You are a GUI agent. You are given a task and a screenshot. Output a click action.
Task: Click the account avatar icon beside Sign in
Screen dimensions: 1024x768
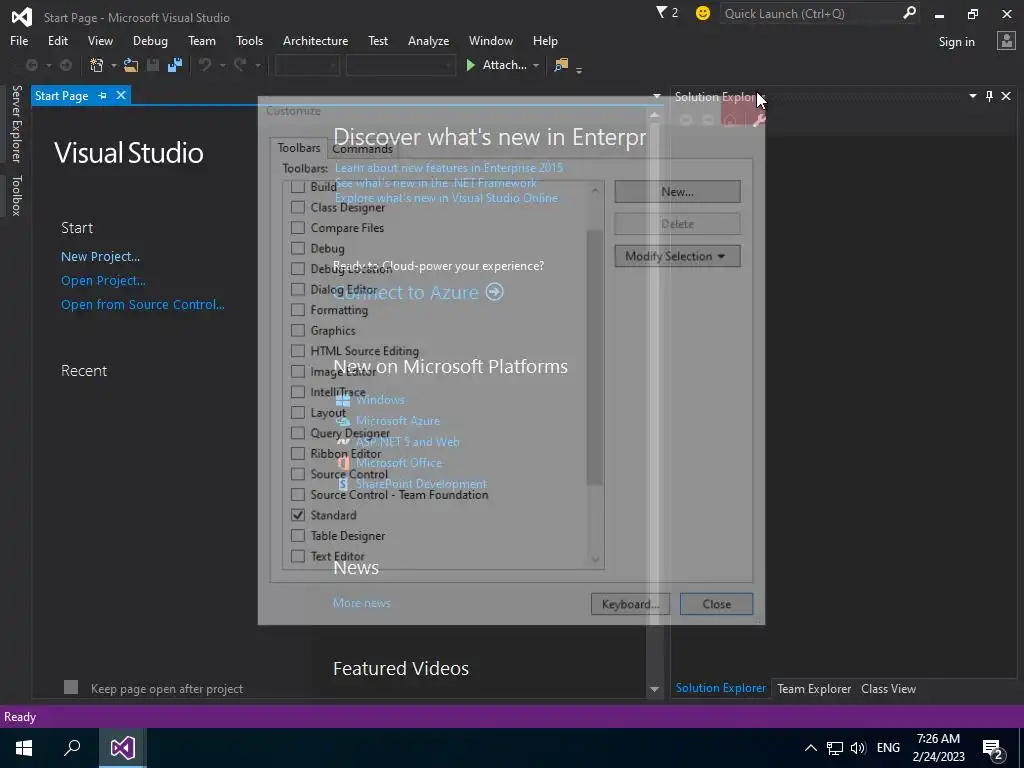[x=1006, y=41]
